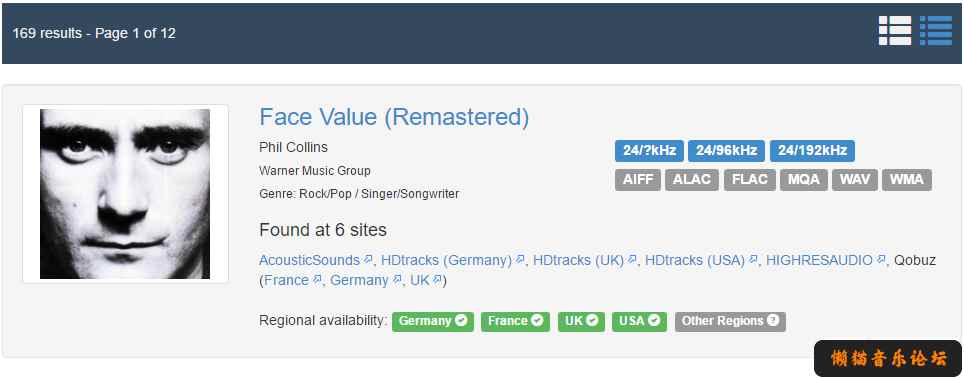Open AcousticSounds external link icon

click(368, 260)
